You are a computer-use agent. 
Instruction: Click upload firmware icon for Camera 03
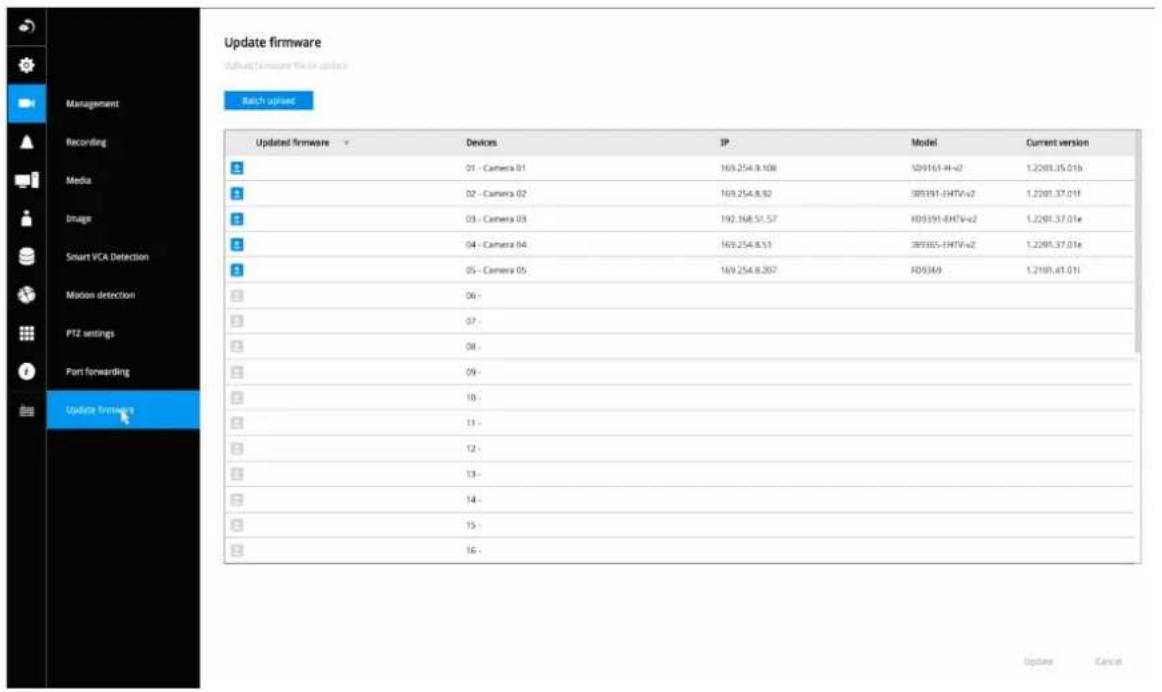point(237,219)
